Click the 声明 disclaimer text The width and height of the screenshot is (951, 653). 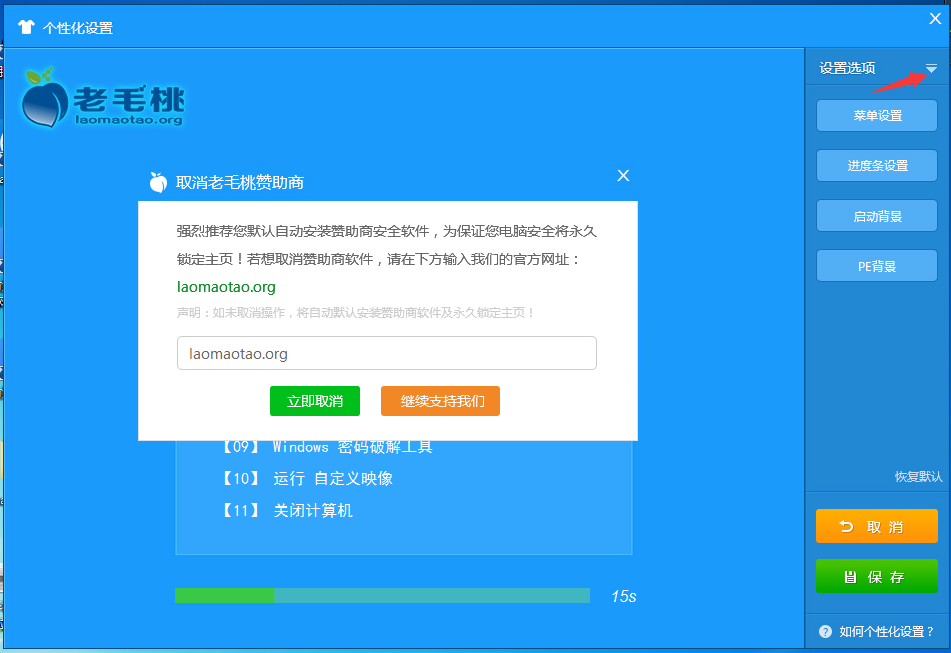355,313
